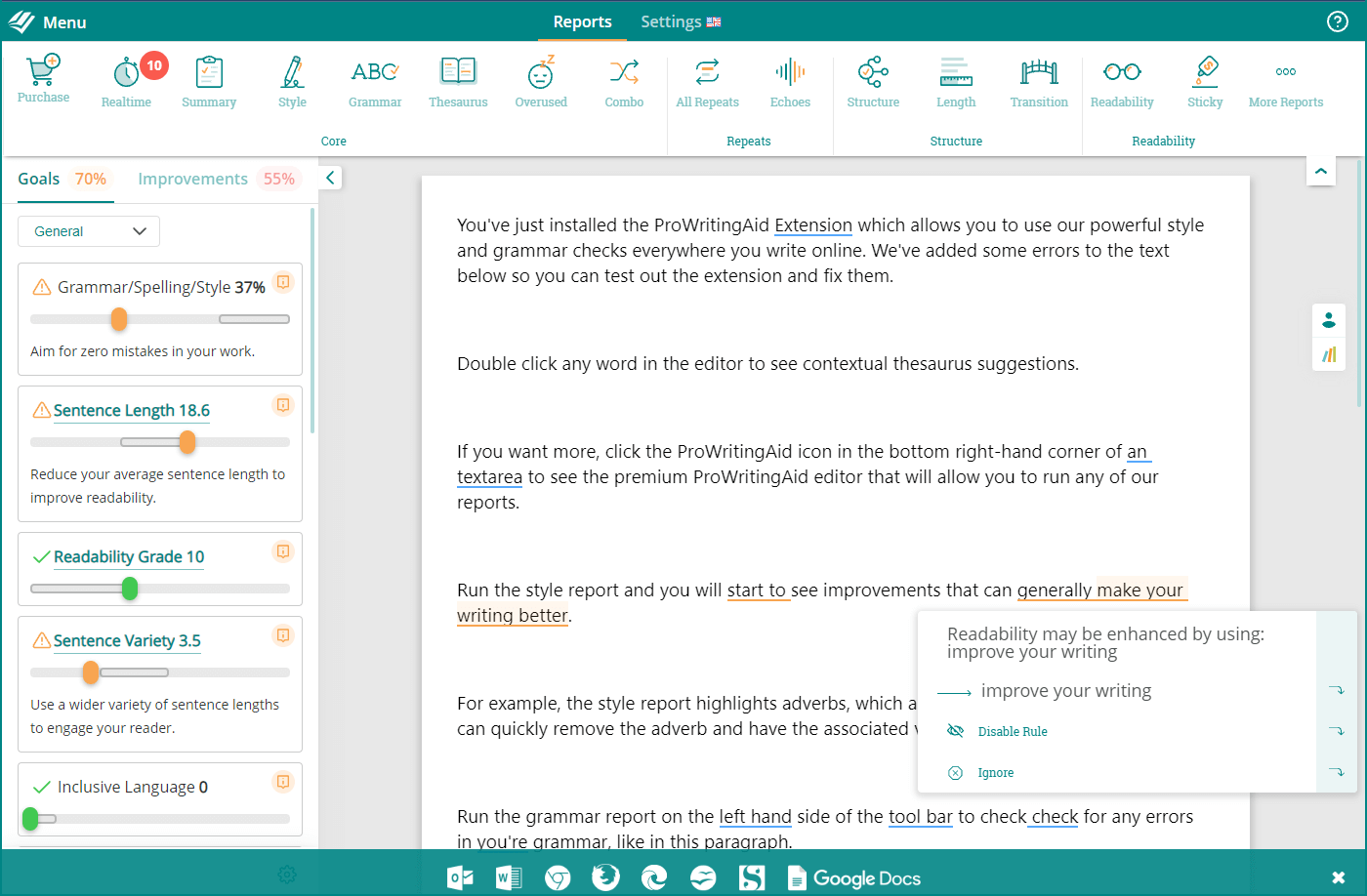Run the Transition report

click(1039, 81)
